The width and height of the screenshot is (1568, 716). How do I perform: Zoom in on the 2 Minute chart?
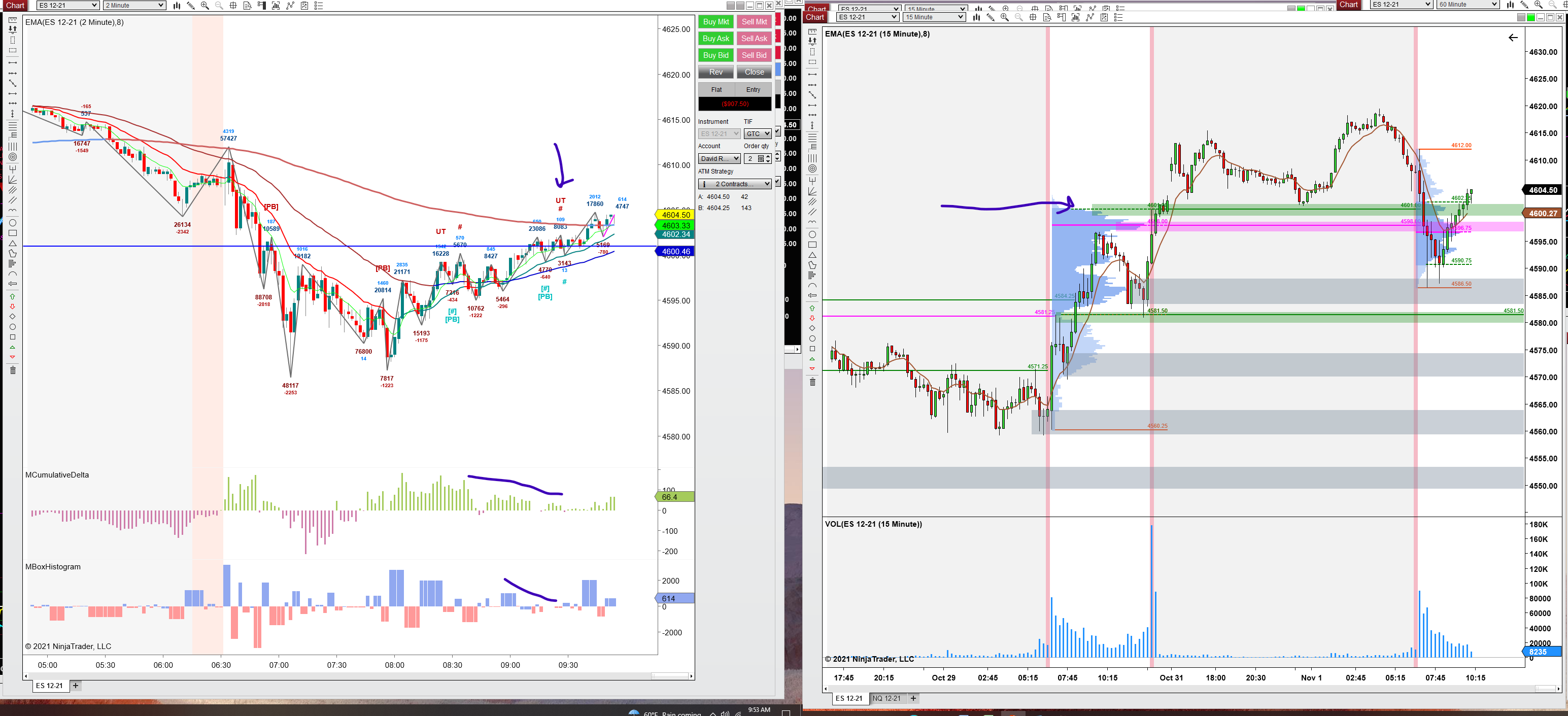(x=204, y=6)
